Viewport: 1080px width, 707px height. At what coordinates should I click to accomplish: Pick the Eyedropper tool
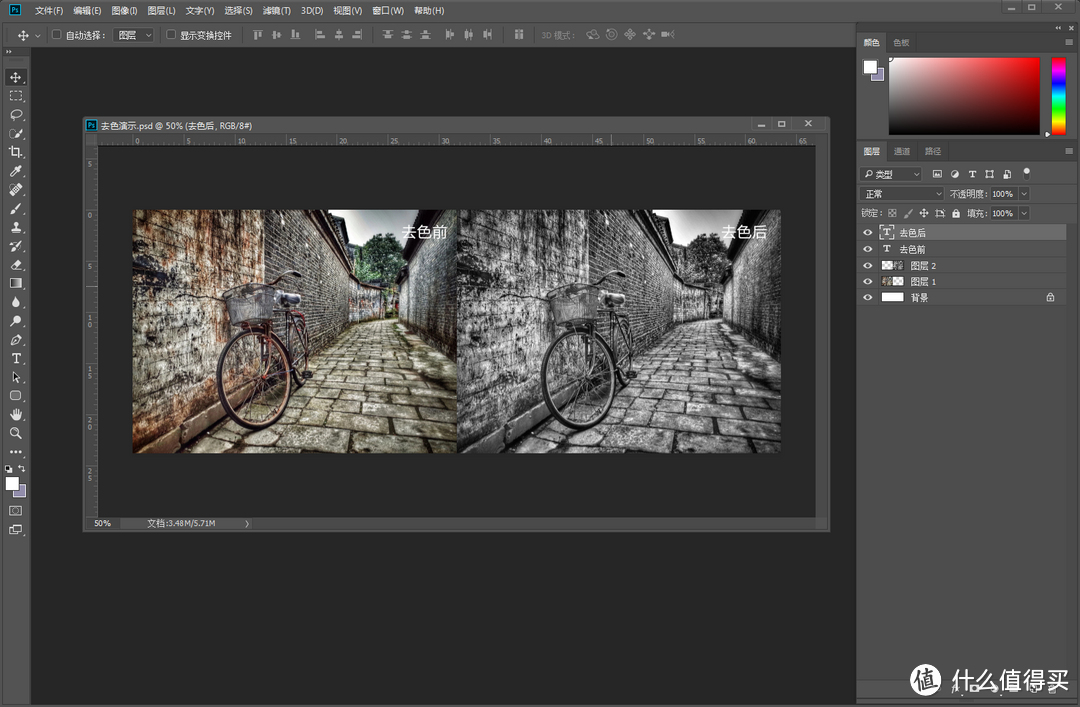point(15,170)
